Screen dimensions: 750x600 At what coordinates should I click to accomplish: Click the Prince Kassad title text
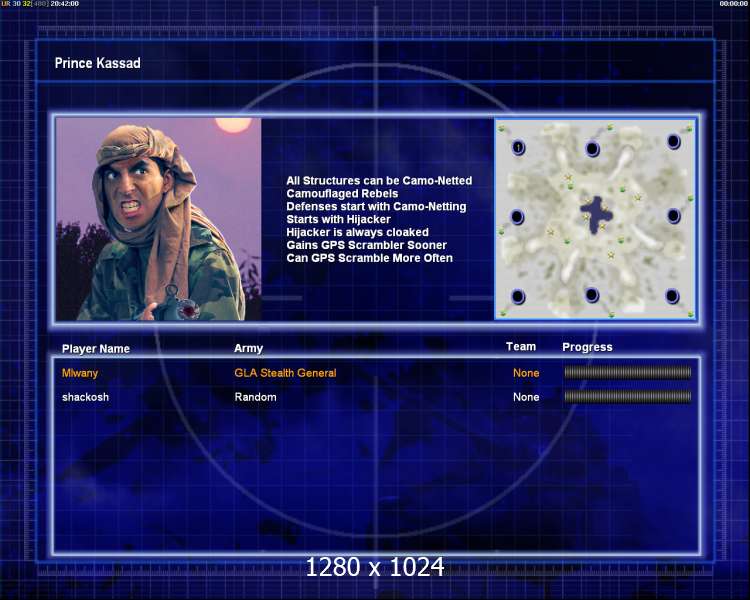[98, 63]
